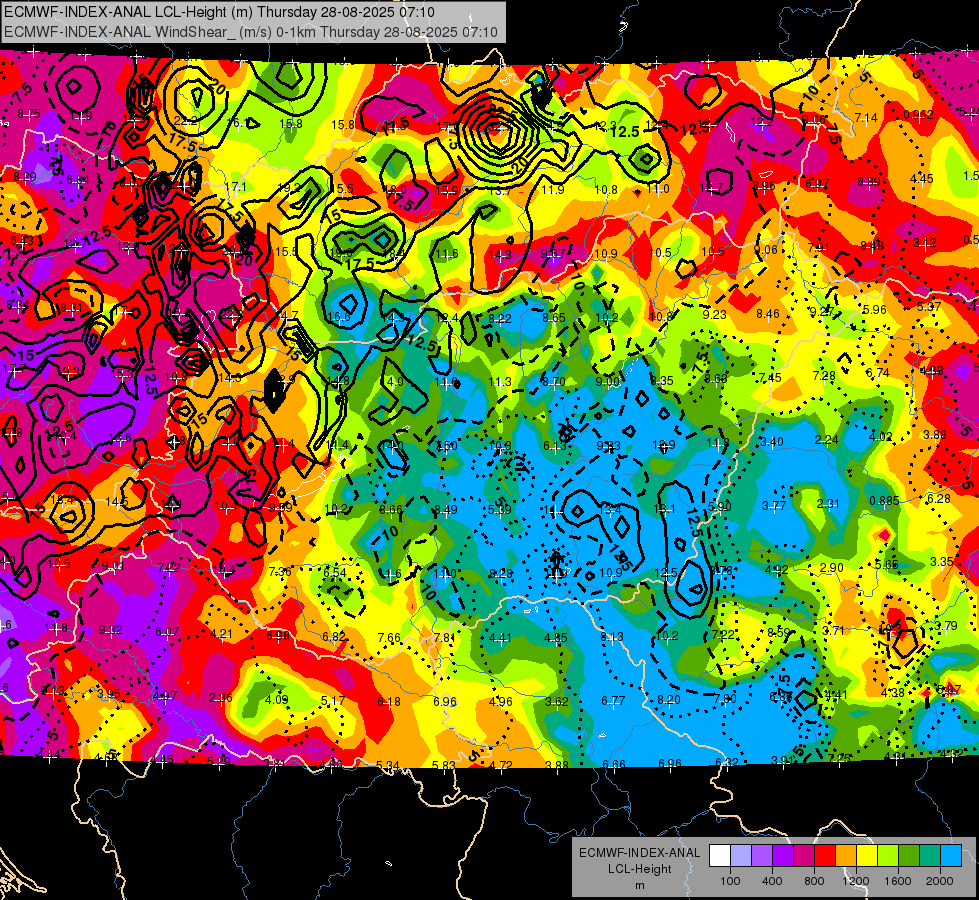Click the teal legend swatch
Image resolution: width=979 pixels, height=900 pixels.
point(930,856)
